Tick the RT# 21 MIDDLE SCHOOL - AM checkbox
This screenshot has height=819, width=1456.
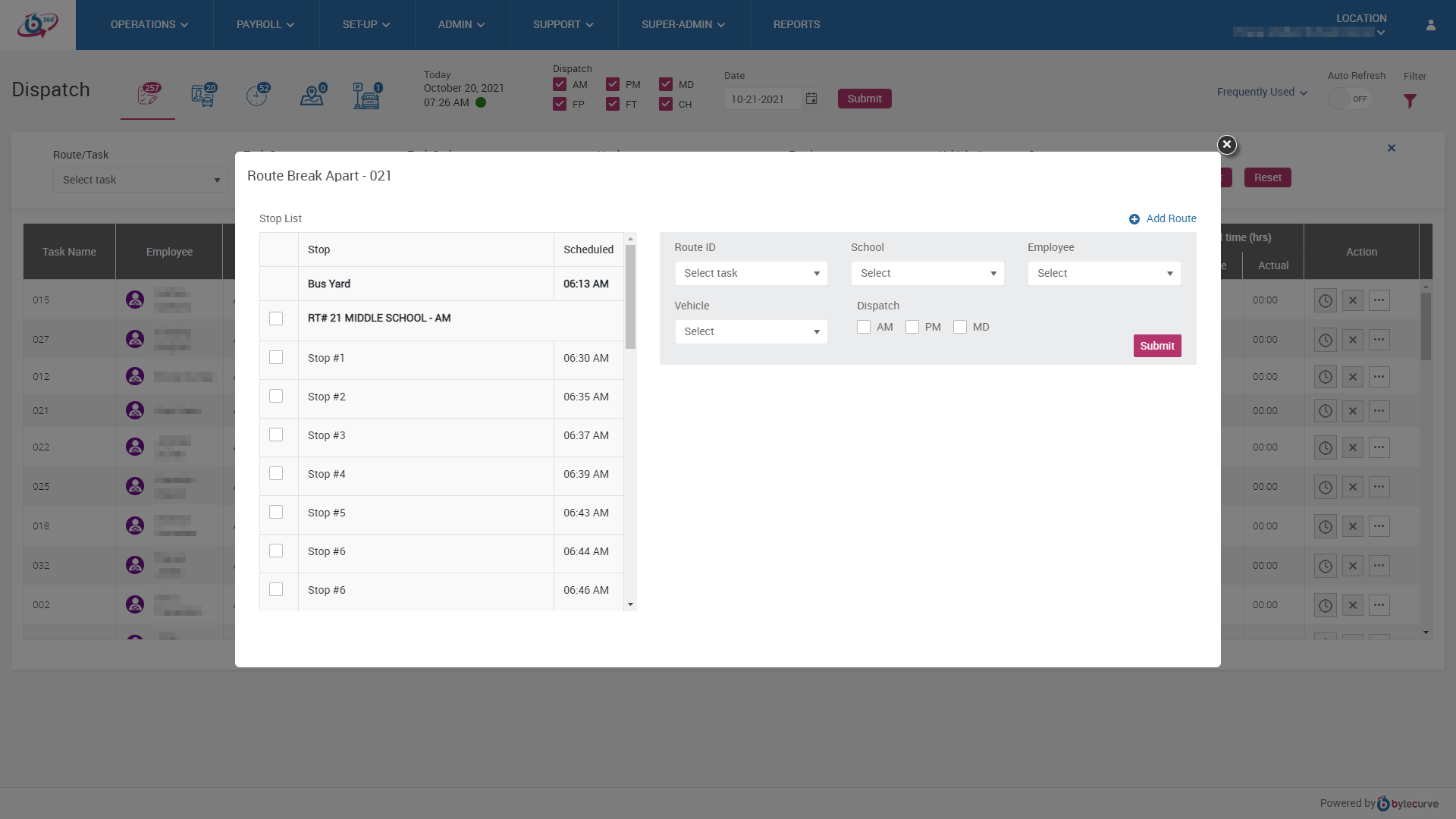click(276, 318)
